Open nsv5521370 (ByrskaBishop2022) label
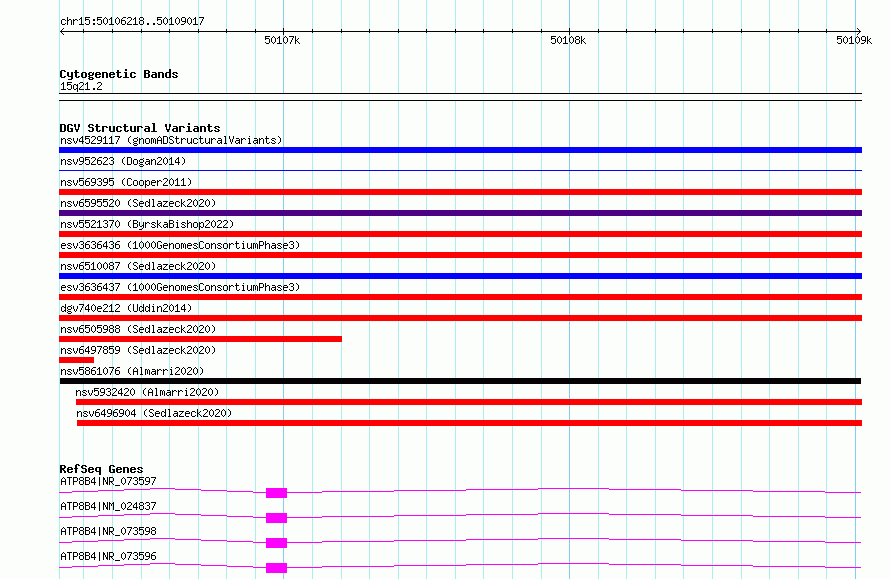The width and height of the screenshot is (890, 579). tap(147, 224)
